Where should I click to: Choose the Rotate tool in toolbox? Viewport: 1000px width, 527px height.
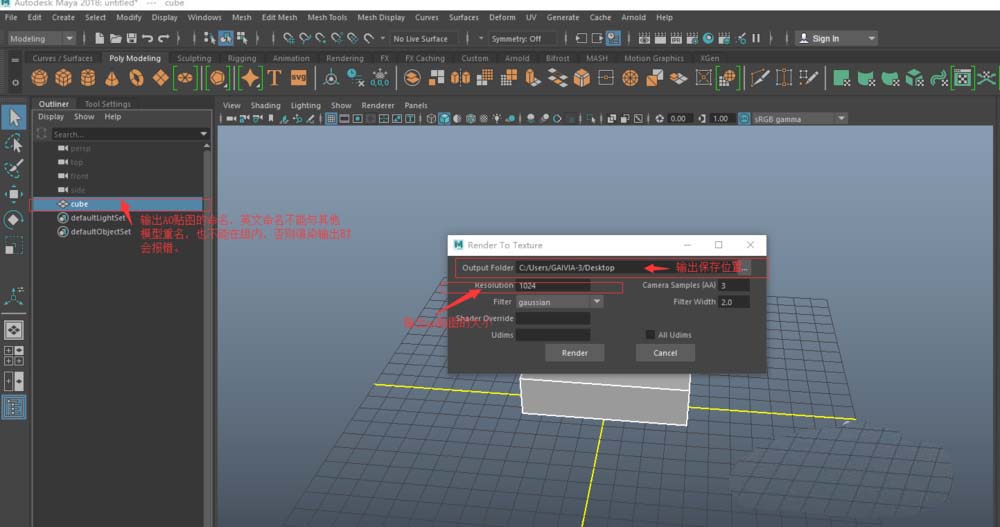[x=14, y=219]
